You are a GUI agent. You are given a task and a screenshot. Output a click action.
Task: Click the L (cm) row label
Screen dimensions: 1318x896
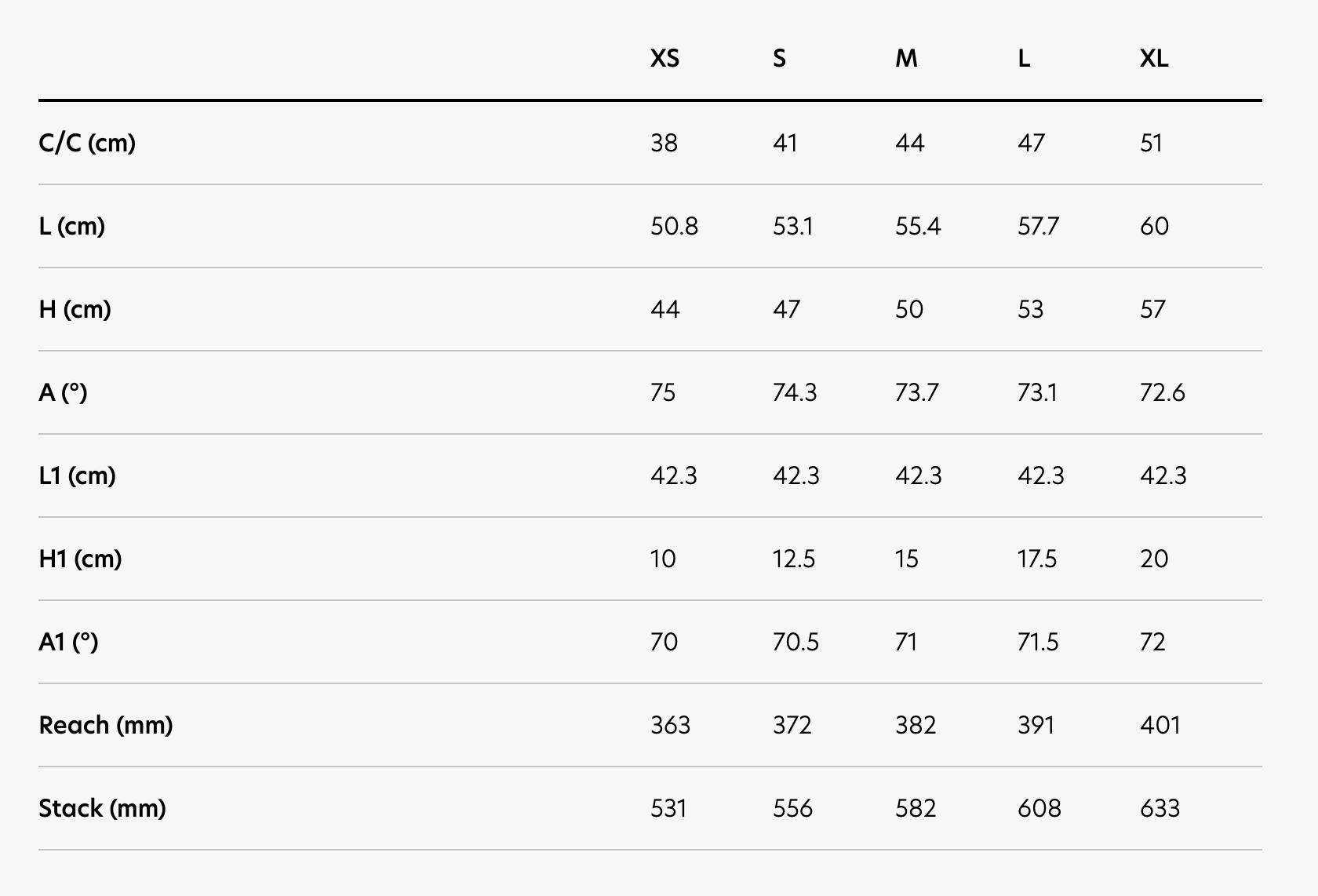(71, 226)
